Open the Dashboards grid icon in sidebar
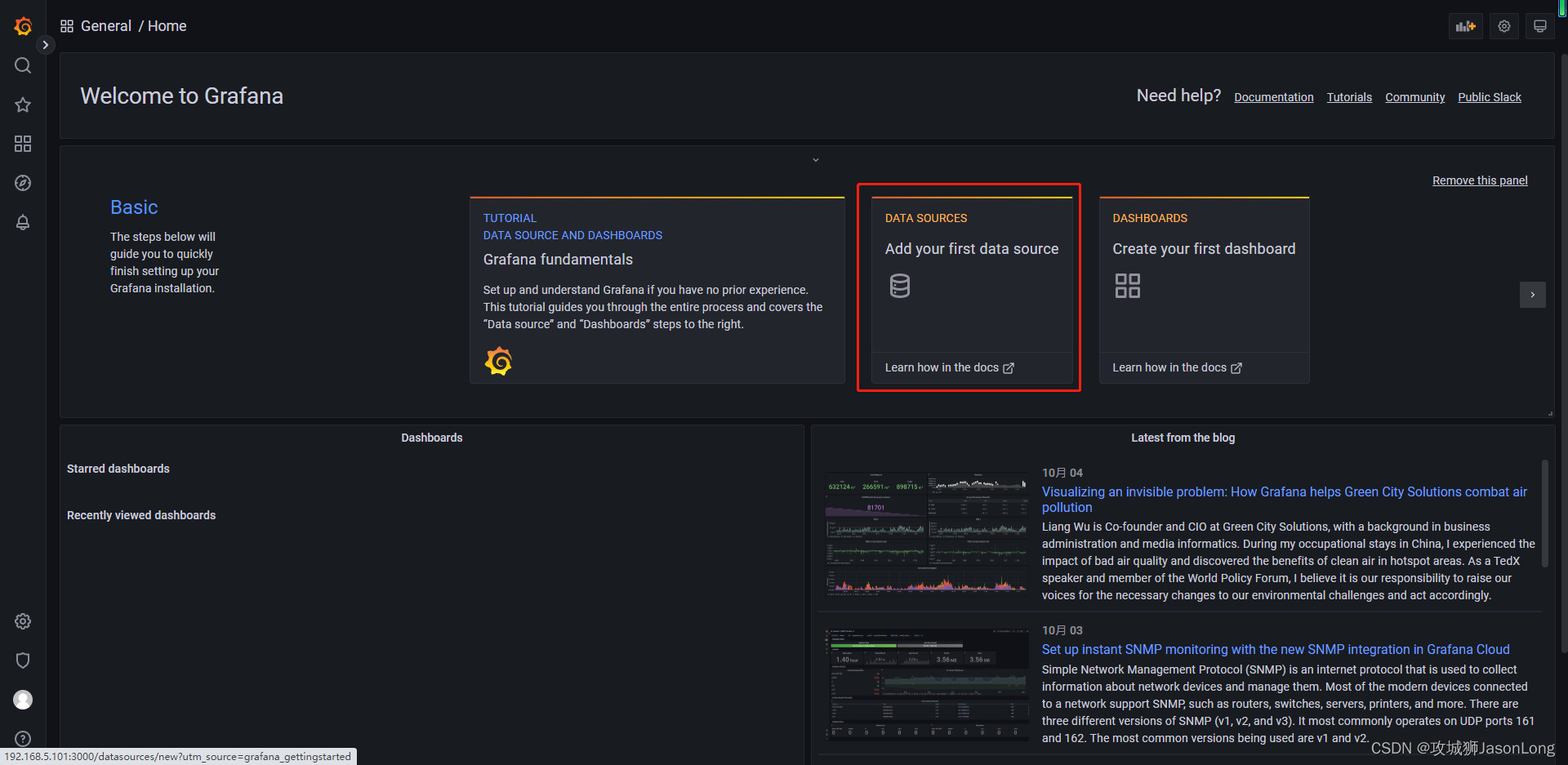1568x765 pixels. [x=23, y=144]
